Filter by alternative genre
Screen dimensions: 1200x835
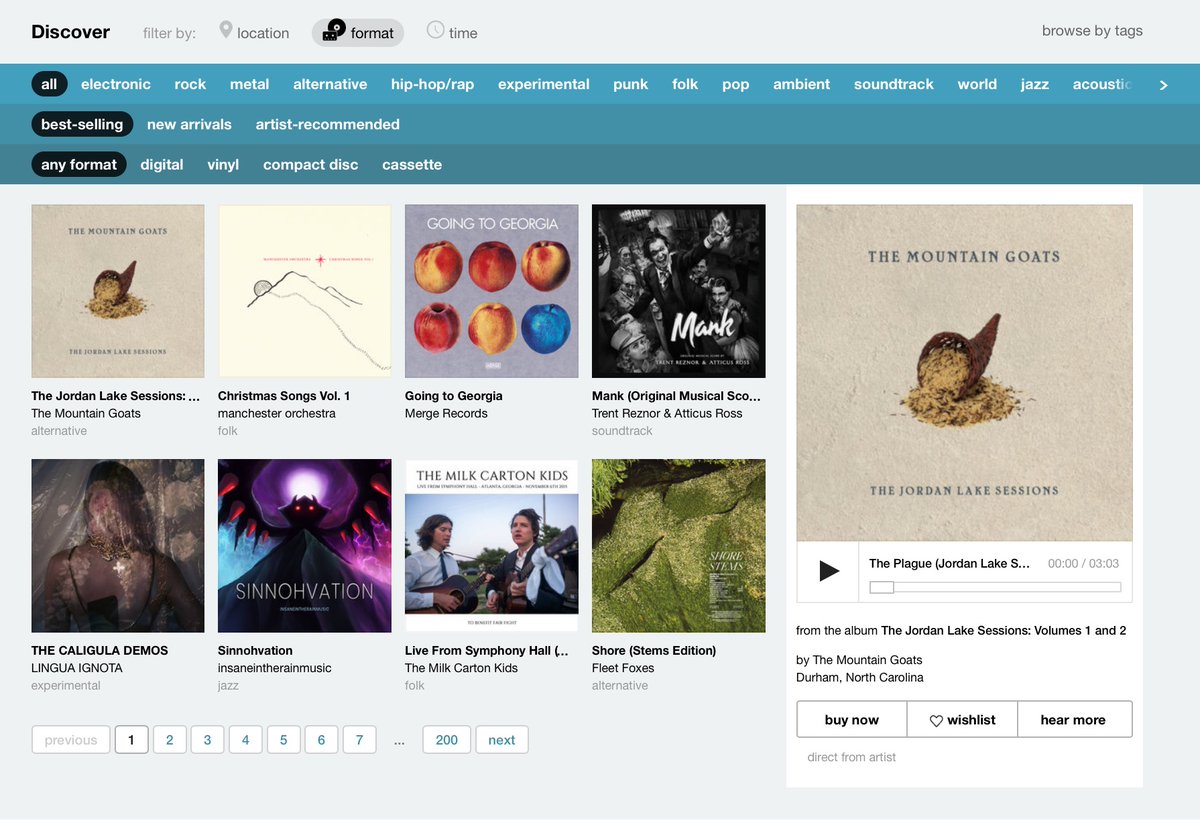(x=330, y=84)
